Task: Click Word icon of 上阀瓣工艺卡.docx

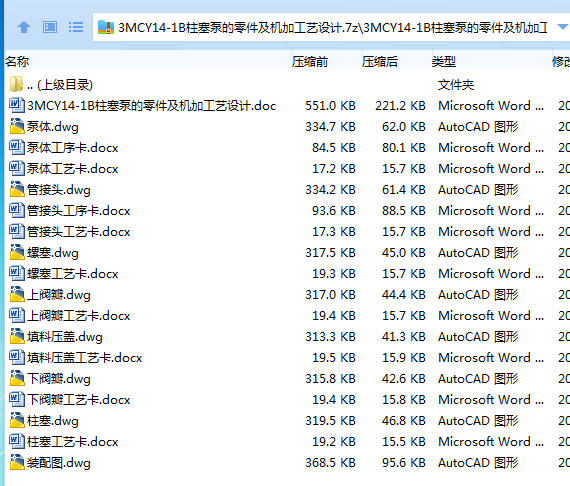Action: [17, 315]
